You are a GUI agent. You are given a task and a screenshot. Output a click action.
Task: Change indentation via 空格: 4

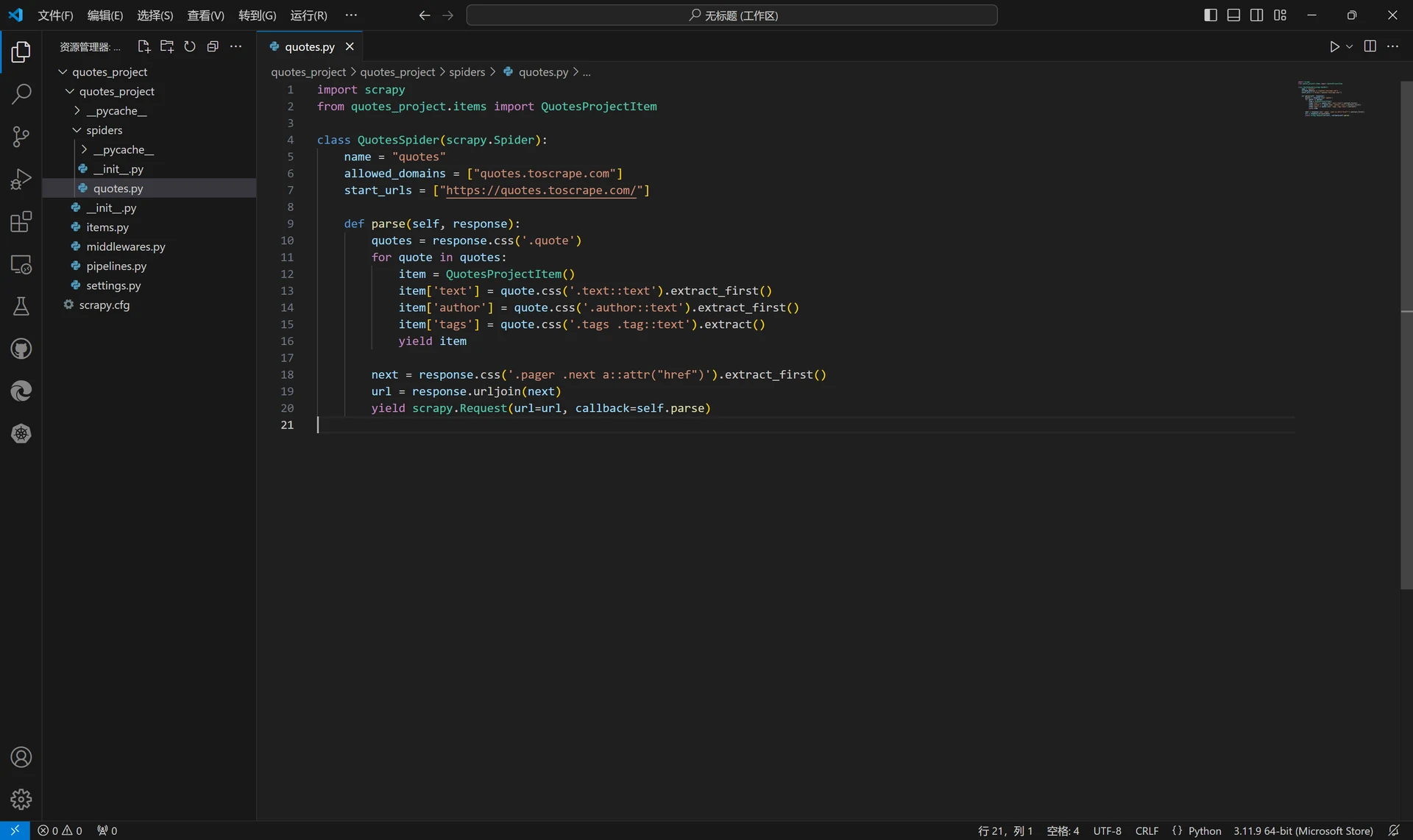point(1063,830)
